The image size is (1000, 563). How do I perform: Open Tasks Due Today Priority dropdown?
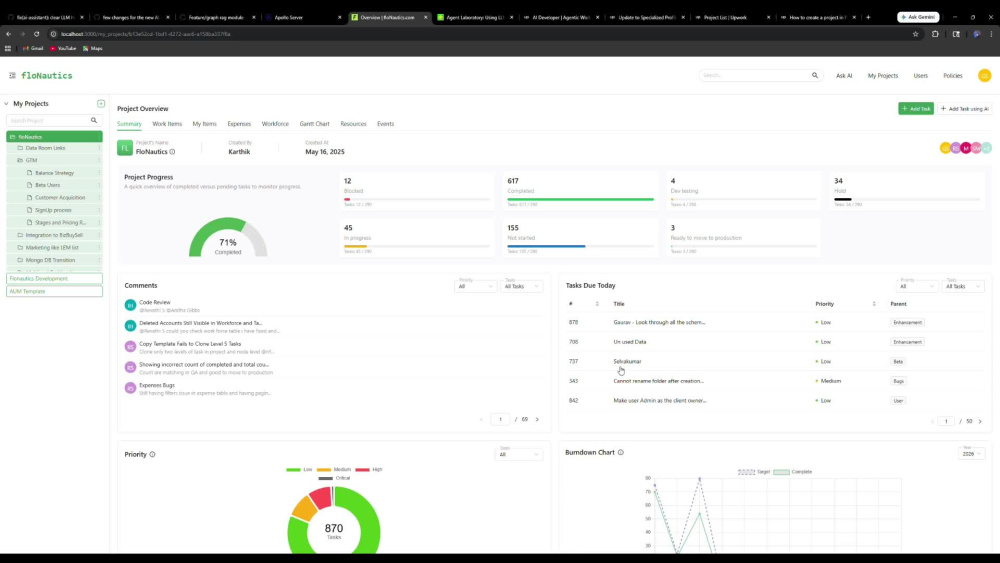916,286
